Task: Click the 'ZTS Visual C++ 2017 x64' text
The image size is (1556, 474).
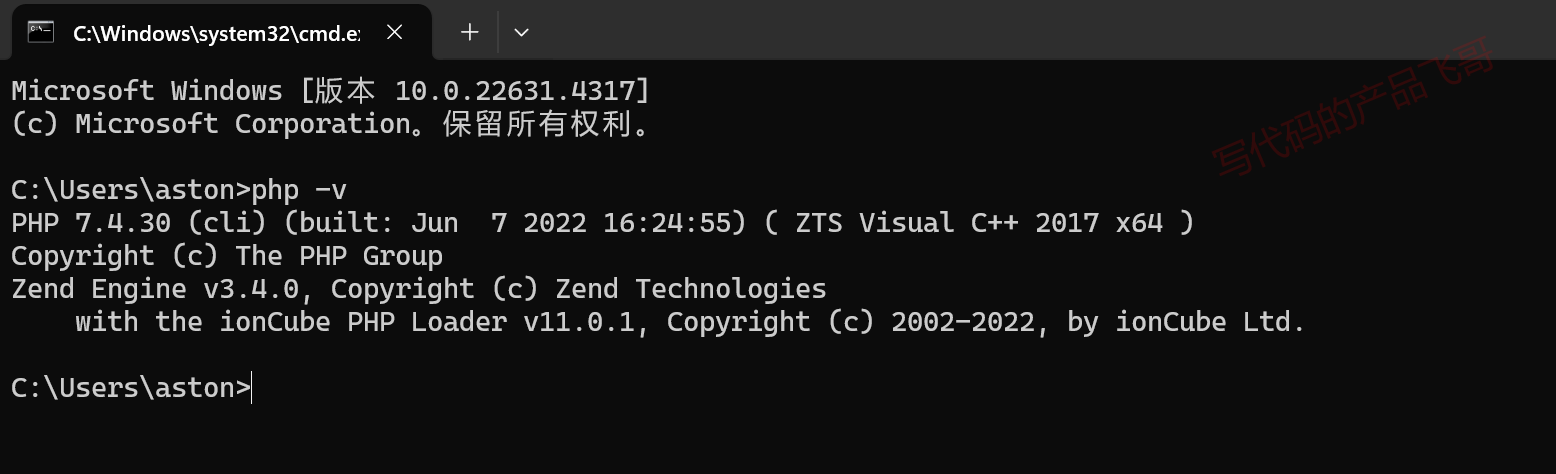Action: tap(980, 222)
